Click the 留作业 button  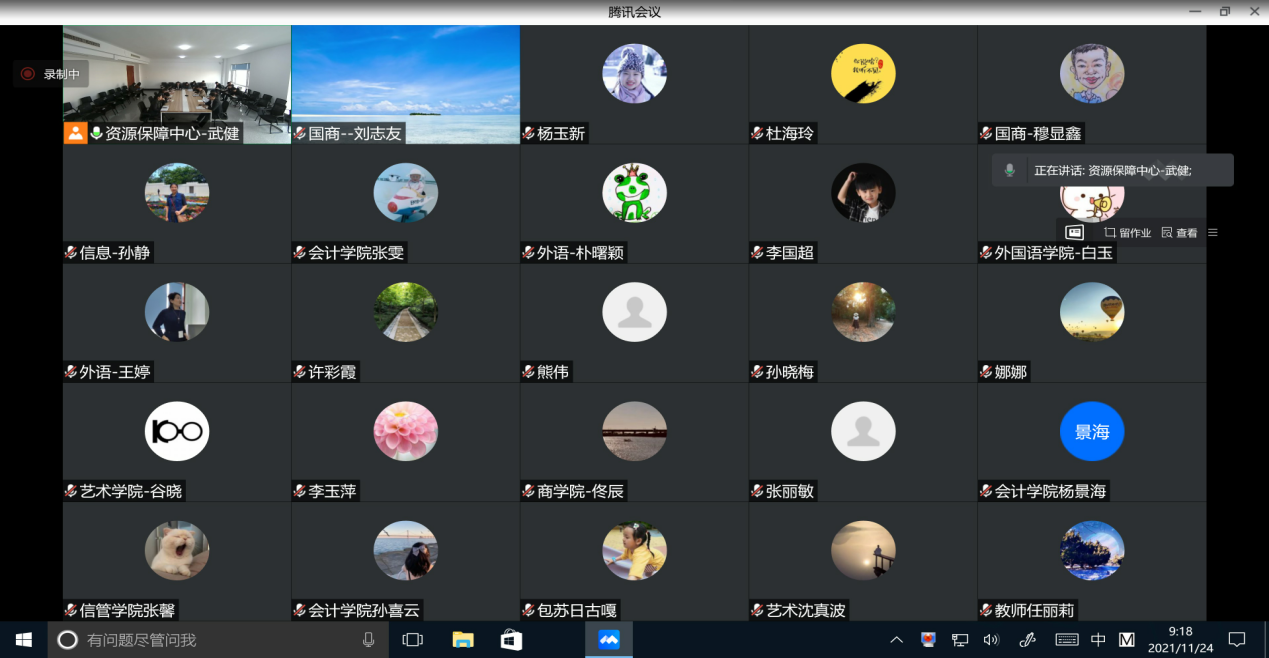pos(1127,233)
